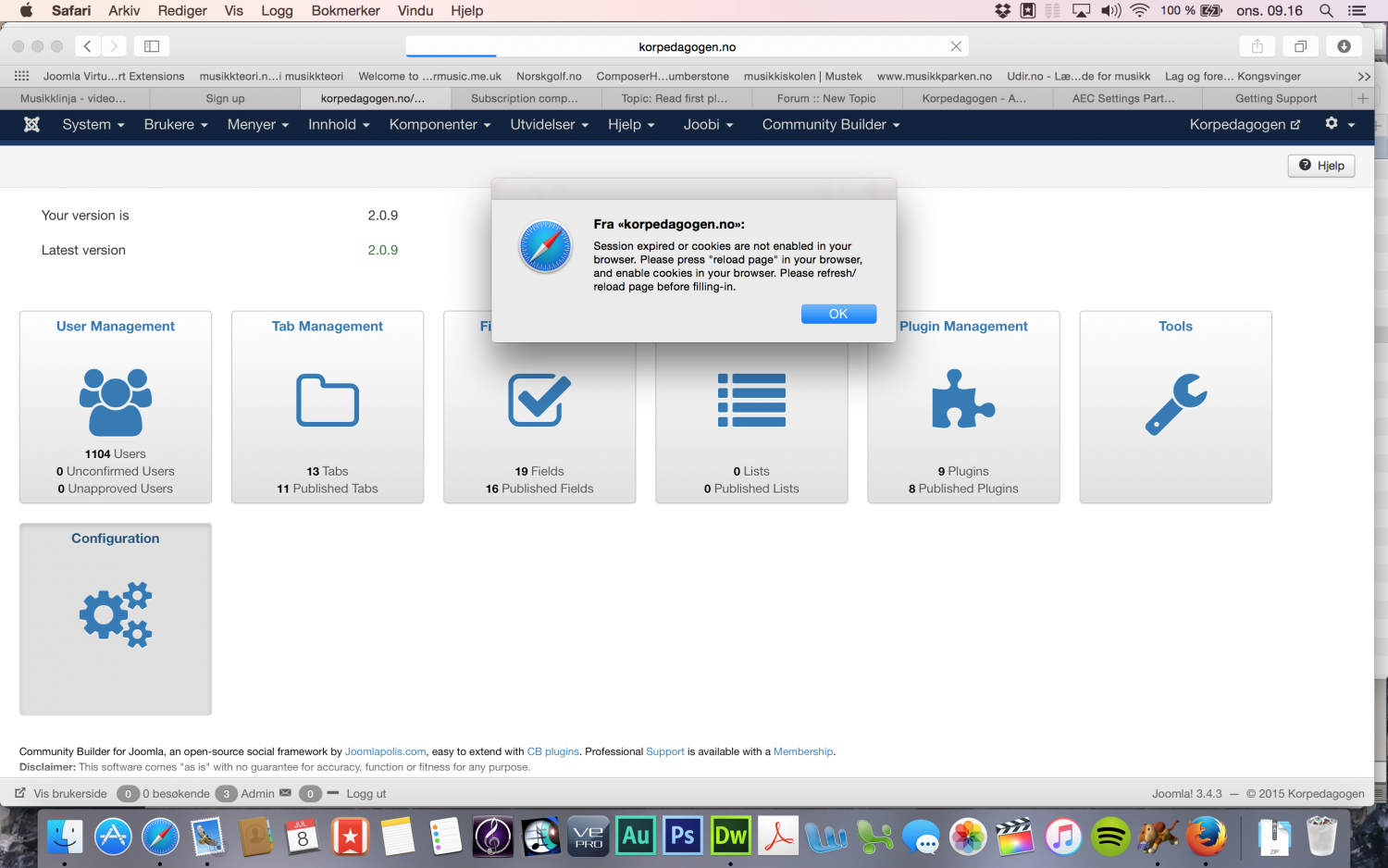Viewport: 1388px width, 868px height.
Task: Expand the Community Builder dropdown menu
Action: point(831,124)
